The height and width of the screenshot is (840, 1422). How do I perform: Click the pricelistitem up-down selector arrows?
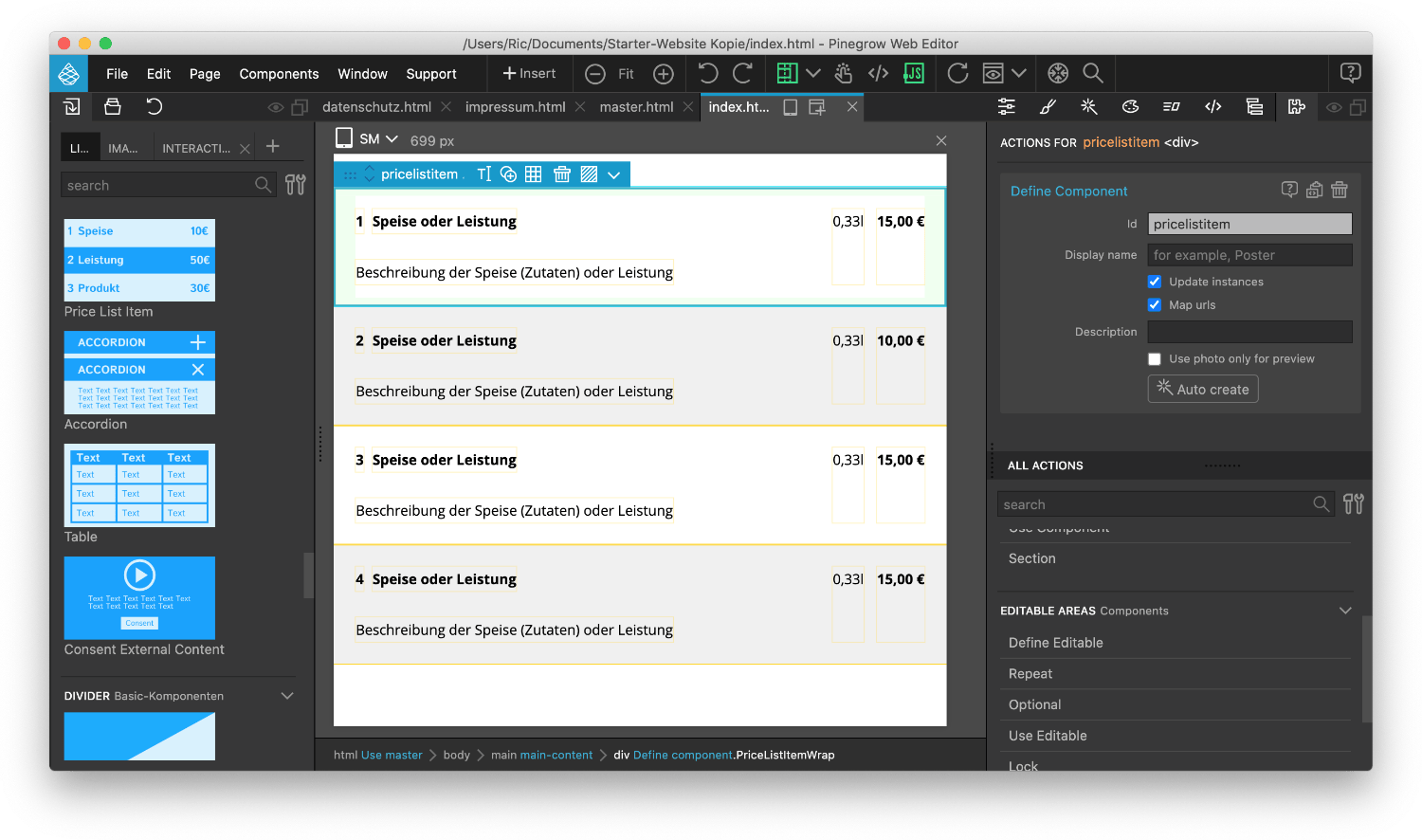370,174
